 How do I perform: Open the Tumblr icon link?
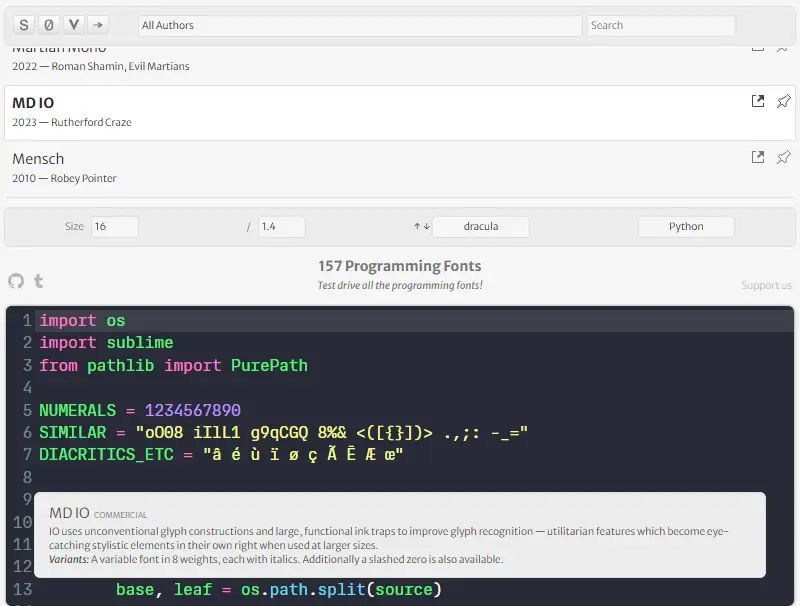click(39, 281)
